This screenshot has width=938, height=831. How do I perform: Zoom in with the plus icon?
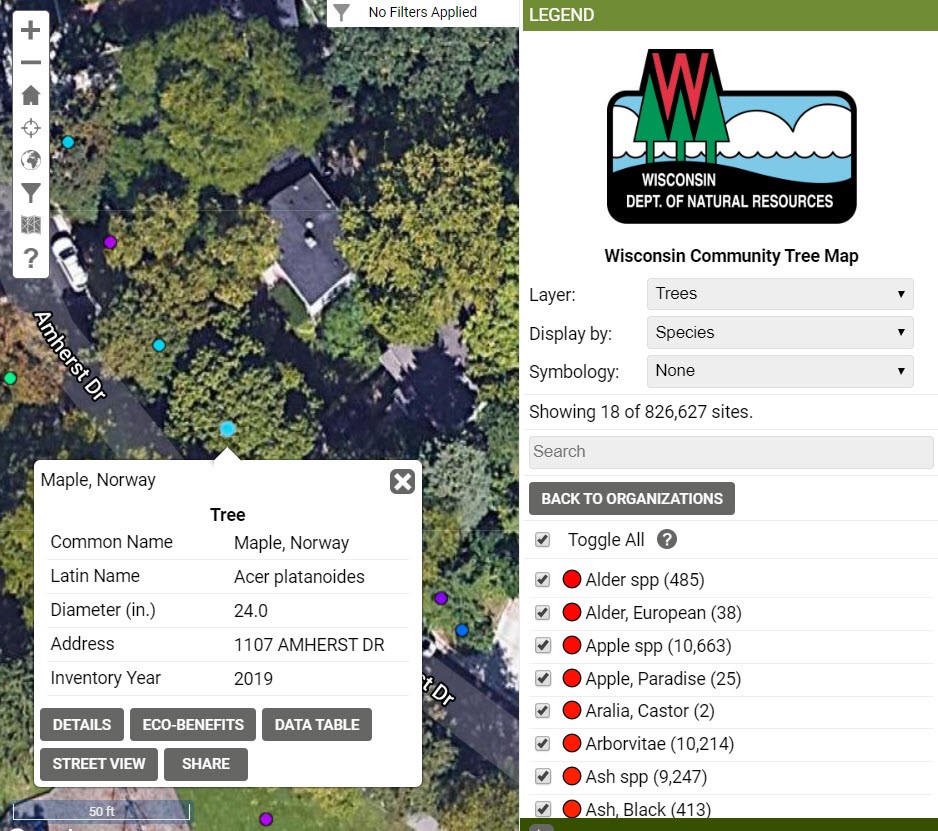click(x=31, y=30)
